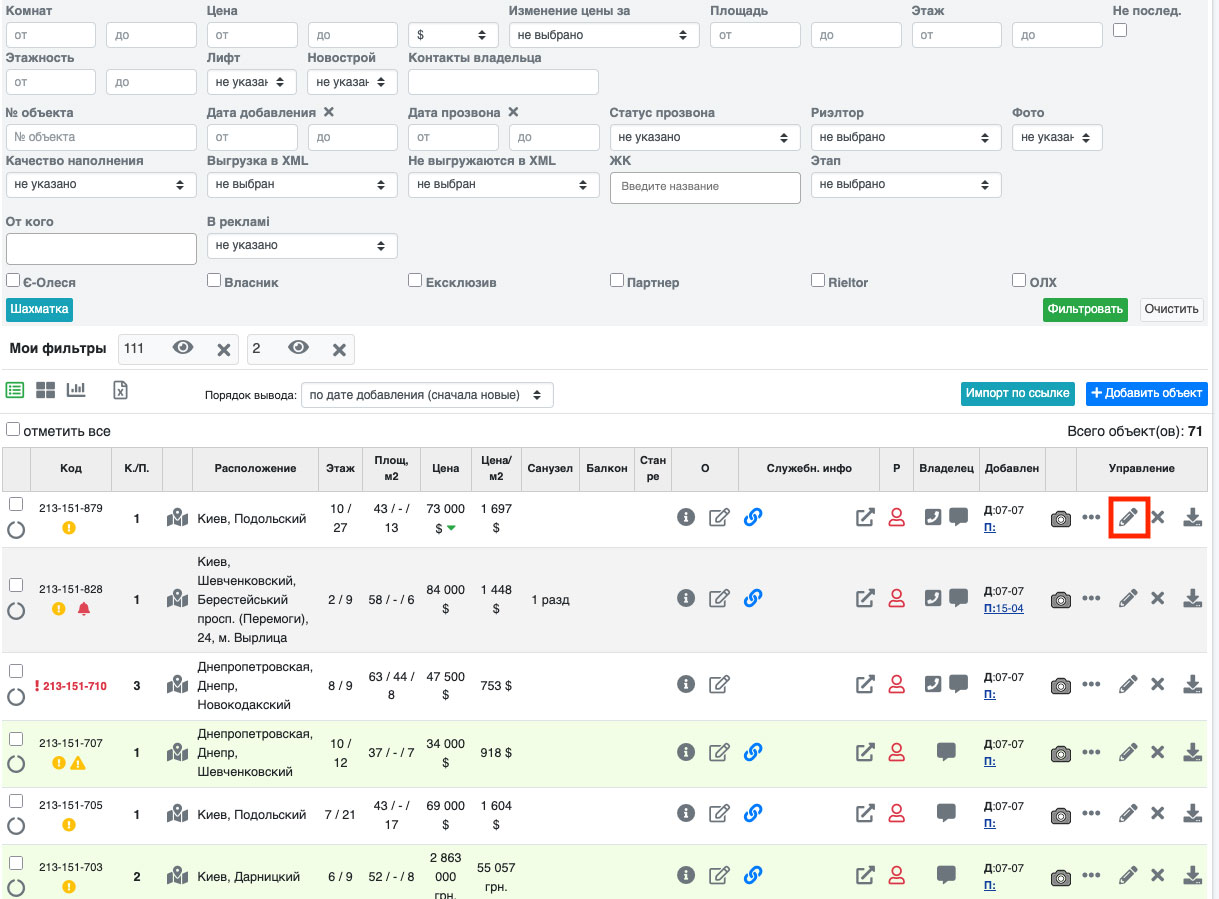1219x899 pixels.
Task: Click the green Фильтровать button
Action: 1085,309
